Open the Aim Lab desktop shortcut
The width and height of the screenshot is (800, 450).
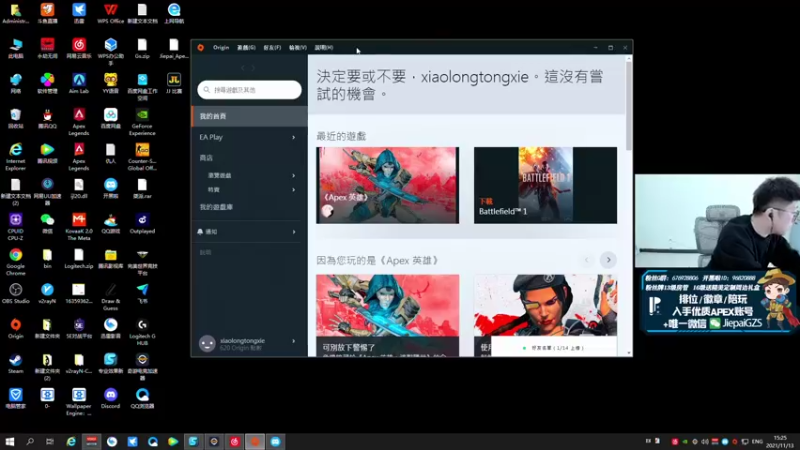point(79,83)
